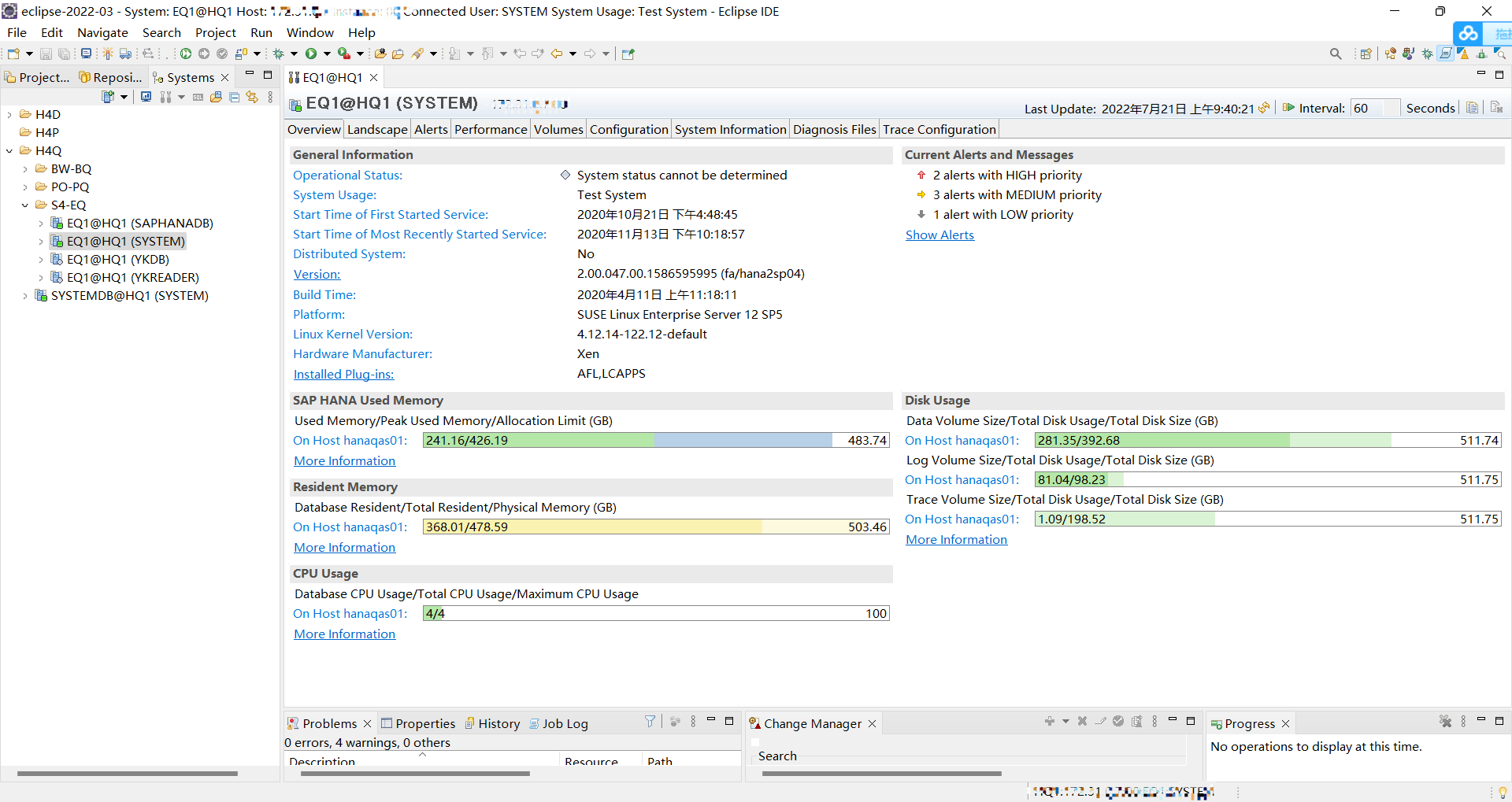
Task: Click the New wizard toolbar icon
Action: pos(13,54)
